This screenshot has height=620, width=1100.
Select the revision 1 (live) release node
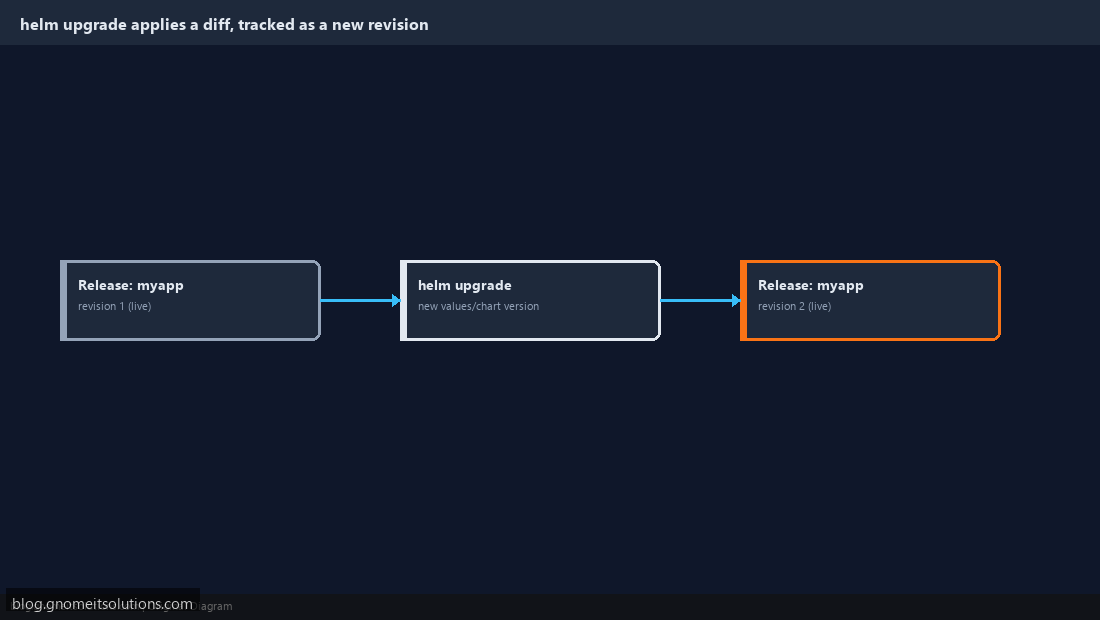[190, 300]
